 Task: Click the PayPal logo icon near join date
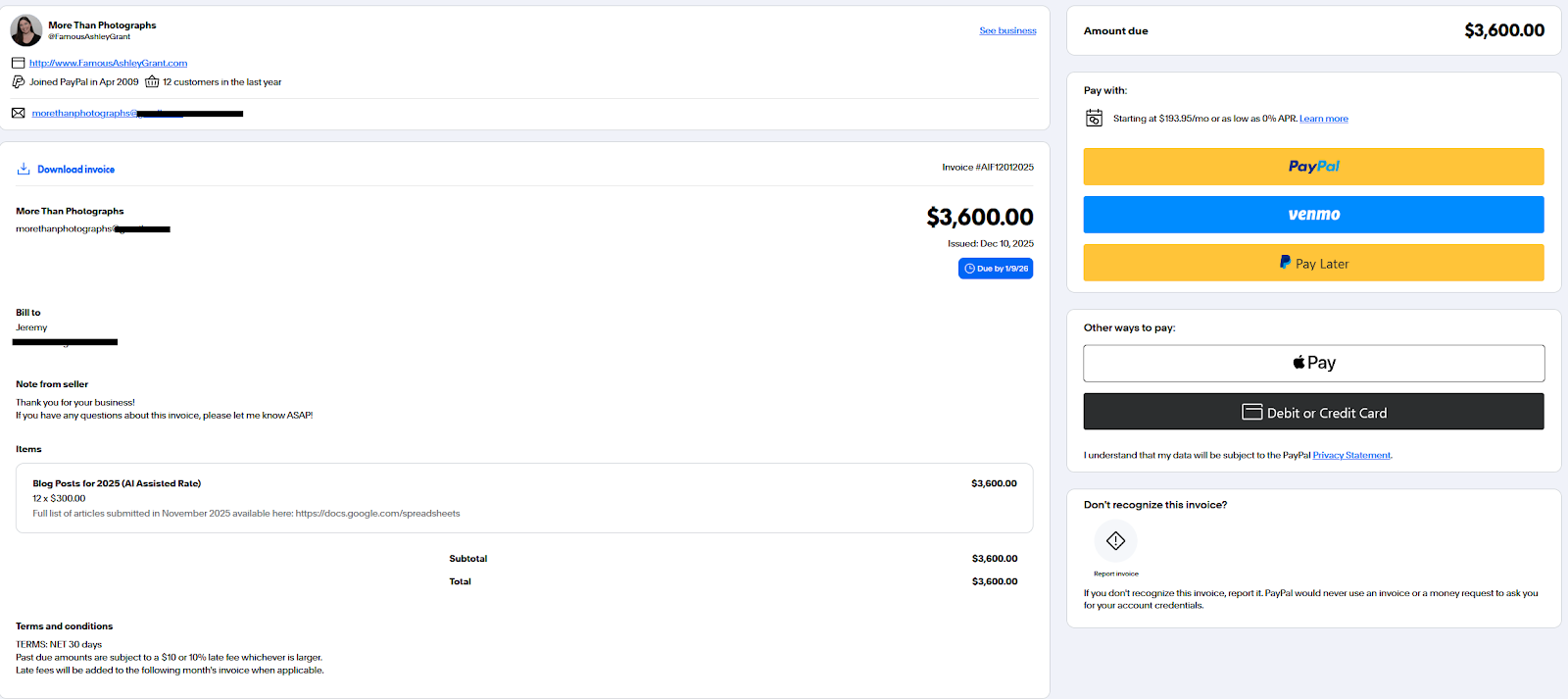point(18,82)
